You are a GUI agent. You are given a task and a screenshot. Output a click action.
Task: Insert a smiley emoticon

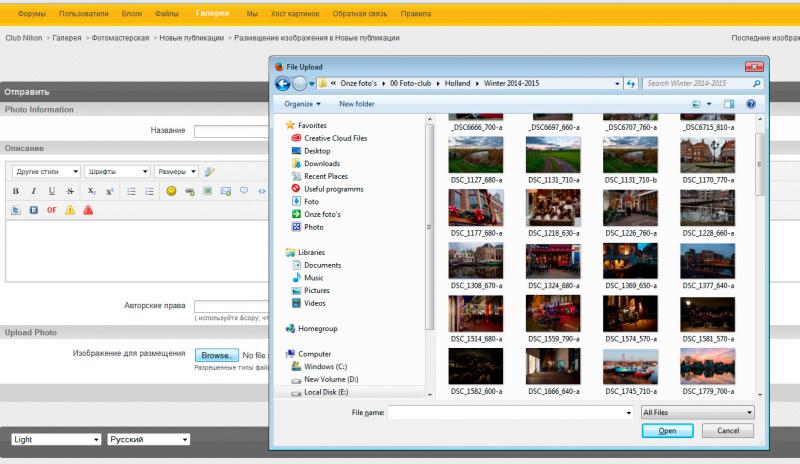pyautogui.click(x=171, y=191)
